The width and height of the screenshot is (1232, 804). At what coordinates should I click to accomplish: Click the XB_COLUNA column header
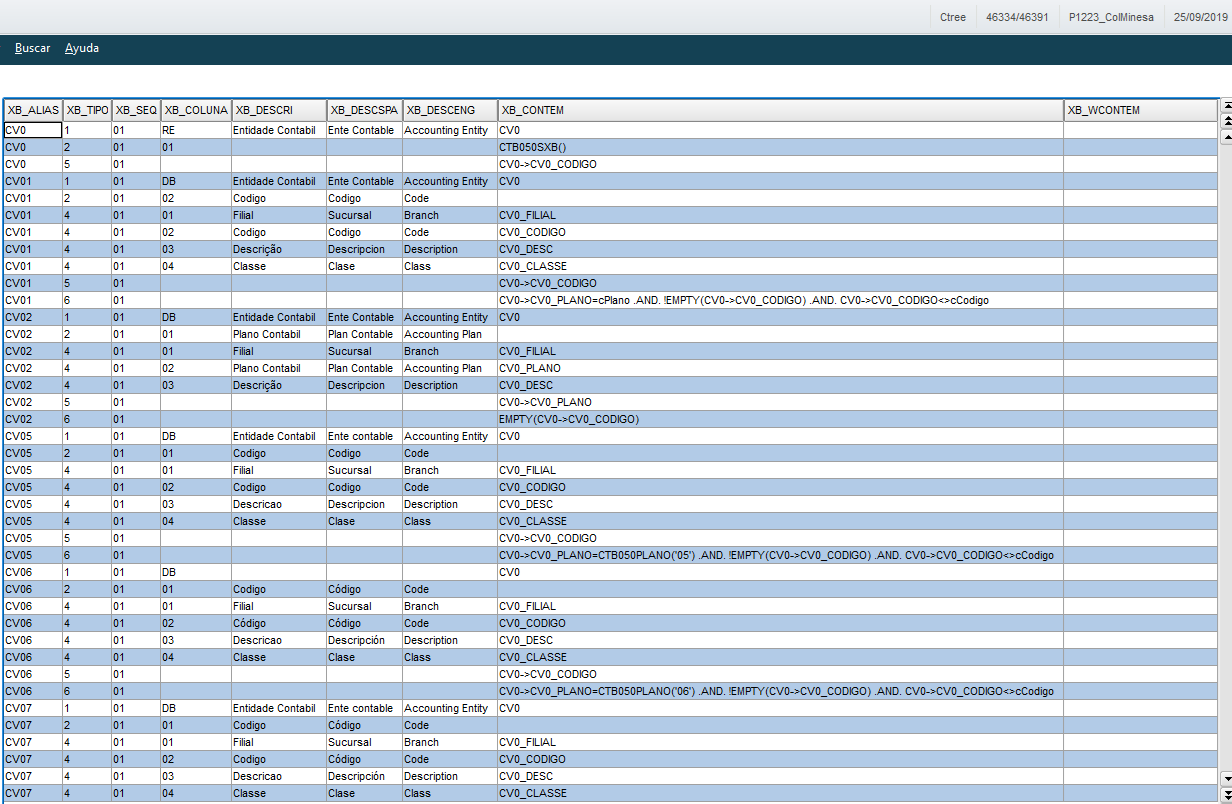point(196,110)
